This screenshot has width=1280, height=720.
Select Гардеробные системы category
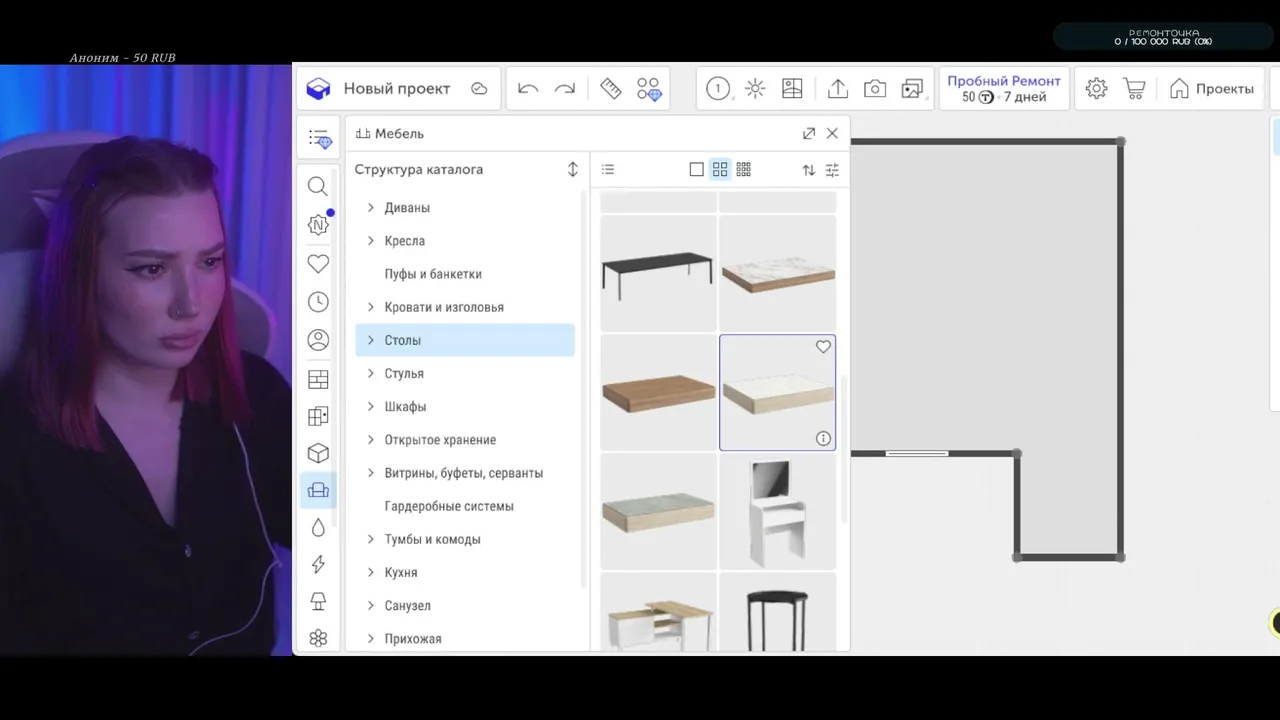pos(449,506)
